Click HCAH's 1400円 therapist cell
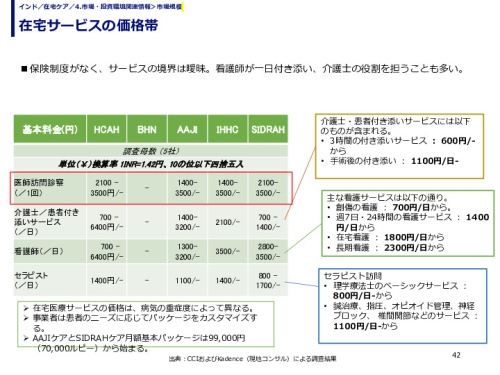The width and height of the screenshot is (500, 375). tap(106, 281)
